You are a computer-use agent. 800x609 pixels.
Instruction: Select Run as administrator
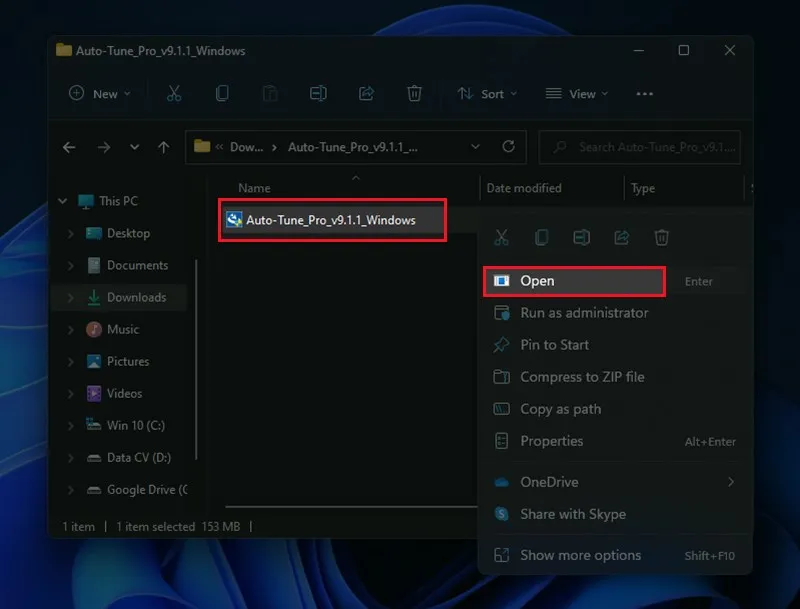tap(584, 313)
